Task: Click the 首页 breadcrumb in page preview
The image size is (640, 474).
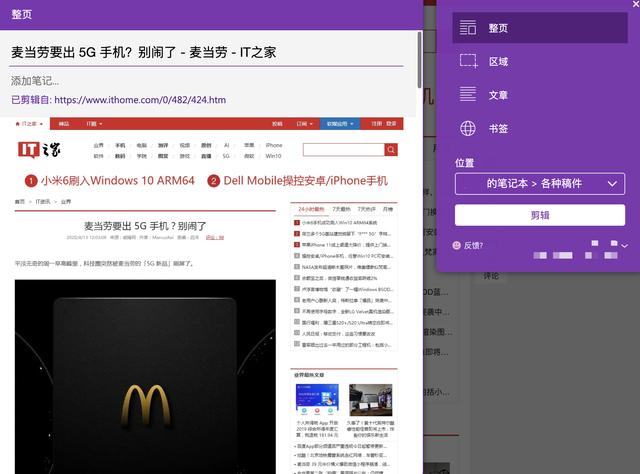Action: click(x=20, y=202)
